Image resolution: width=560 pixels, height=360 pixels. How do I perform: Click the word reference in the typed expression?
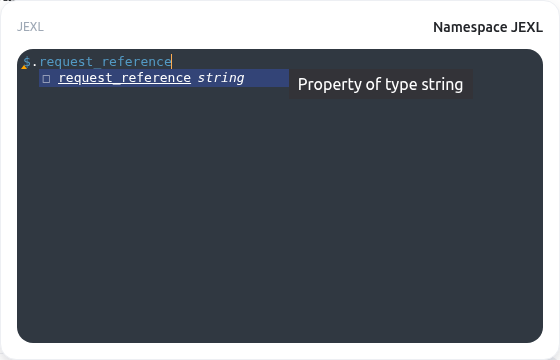pyautogui.click(x=136, y=62)
